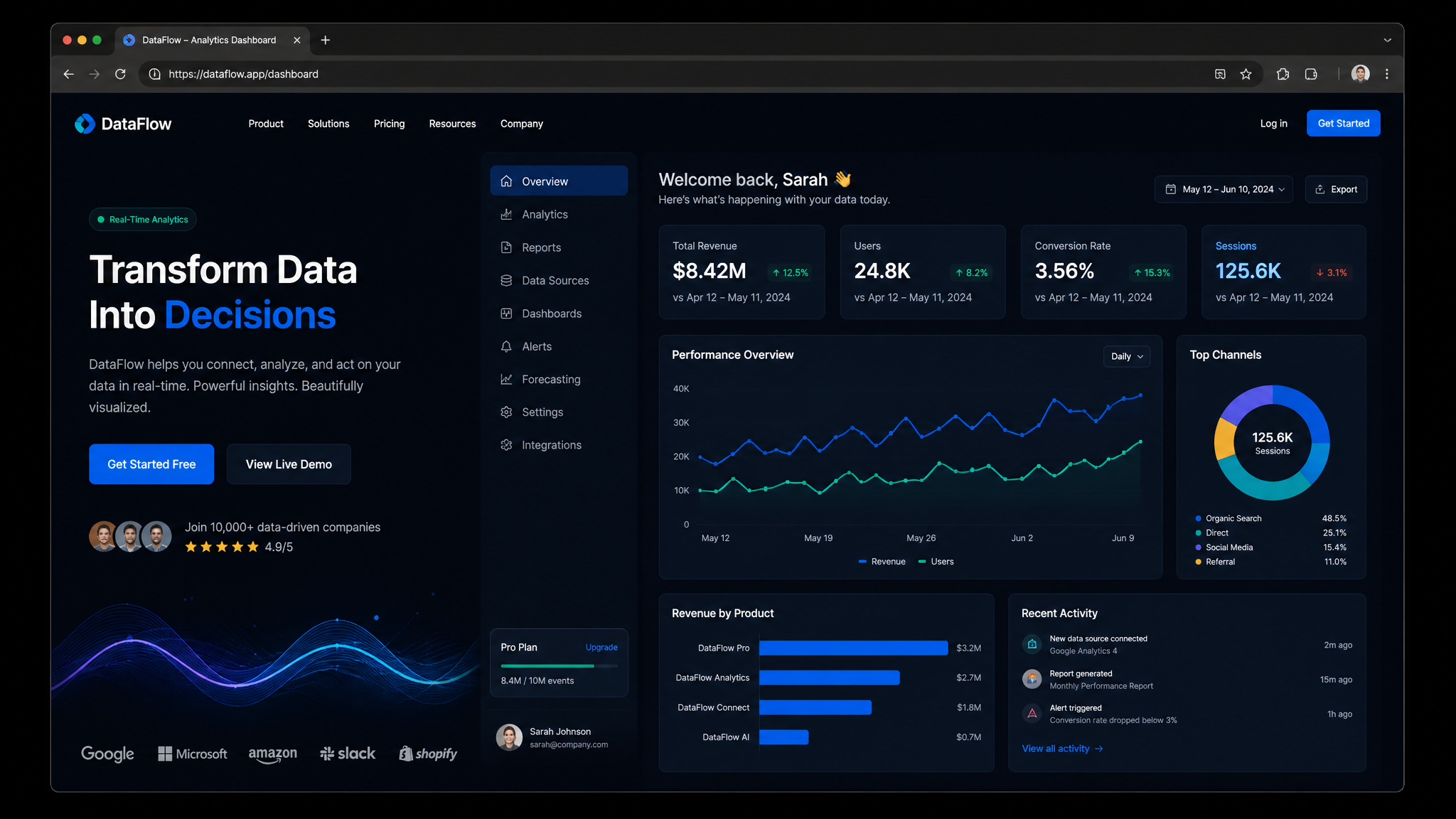Click the Settings gear icon in sidebar
Image resolution: width=1456 pixels, height=819 pixels.
tap(506, 412)
